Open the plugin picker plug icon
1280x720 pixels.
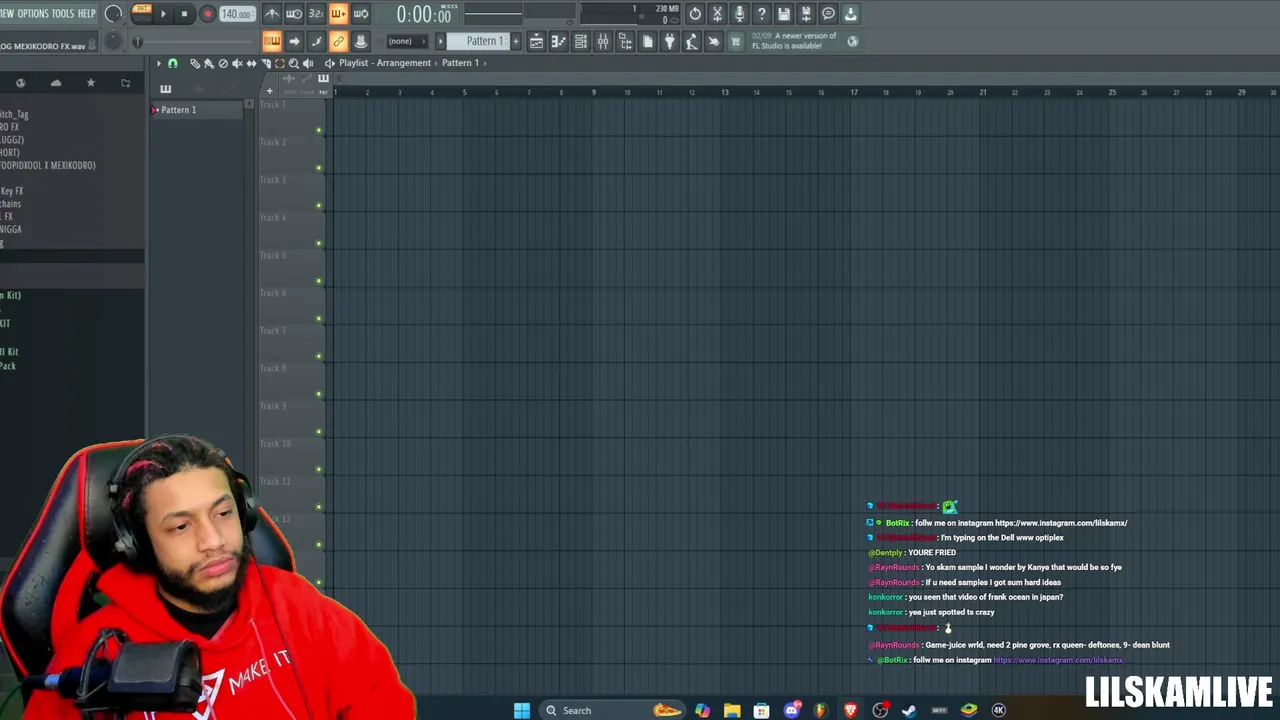[669, 41]
